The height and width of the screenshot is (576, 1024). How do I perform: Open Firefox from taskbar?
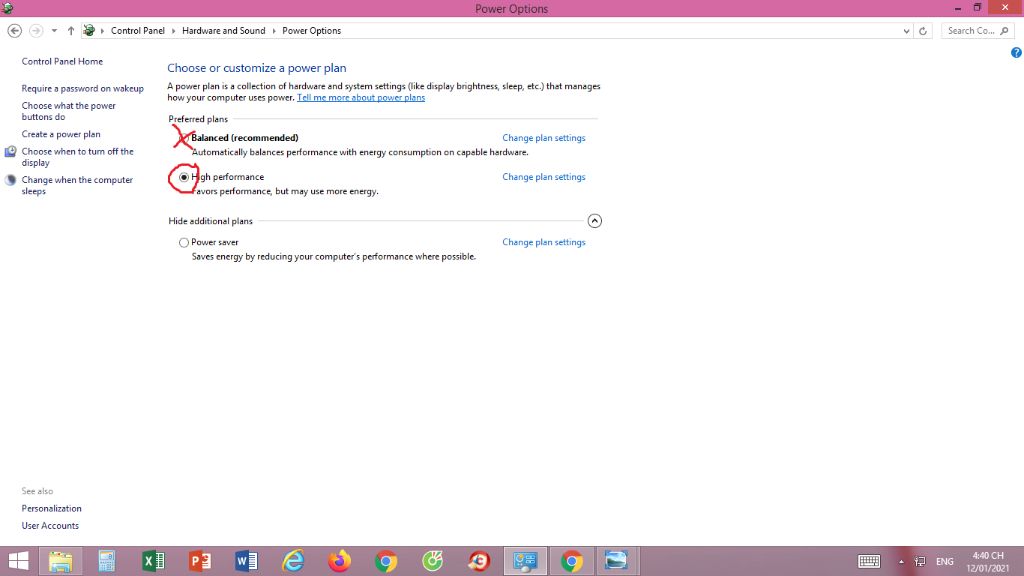[x=340, y=561]
